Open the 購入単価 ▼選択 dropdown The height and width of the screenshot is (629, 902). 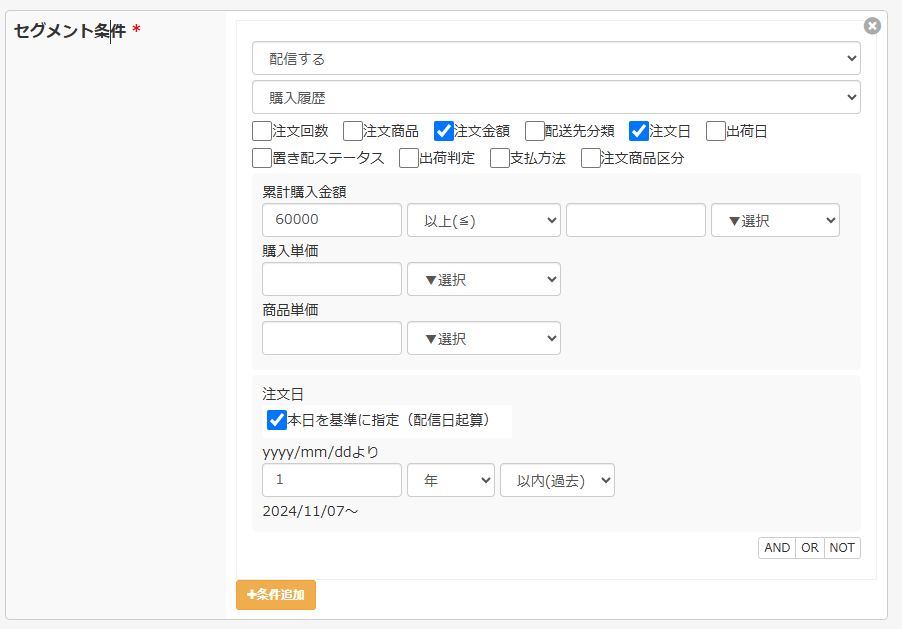[x=483, y=280]
